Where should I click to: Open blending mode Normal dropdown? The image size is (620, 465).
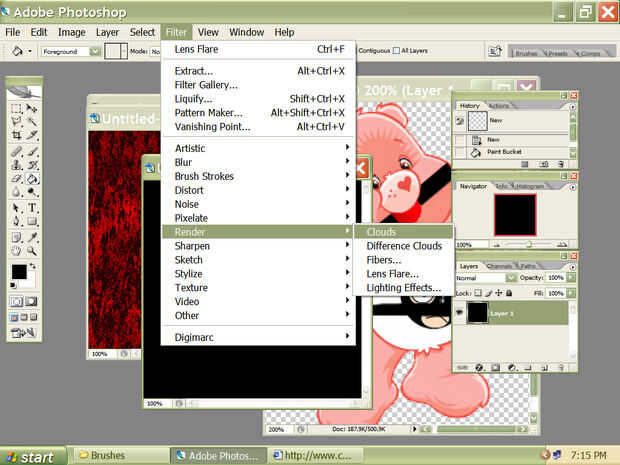pos(511,278)
